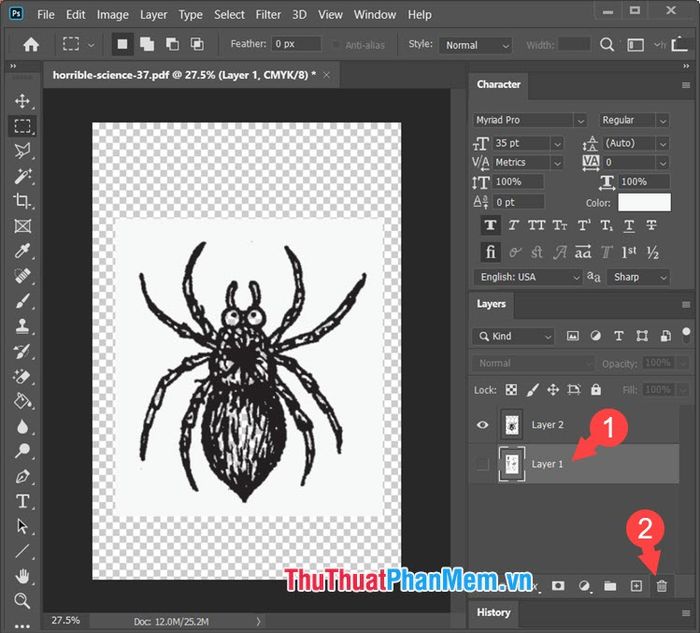Click the Home button in options bar

(31, 44)
